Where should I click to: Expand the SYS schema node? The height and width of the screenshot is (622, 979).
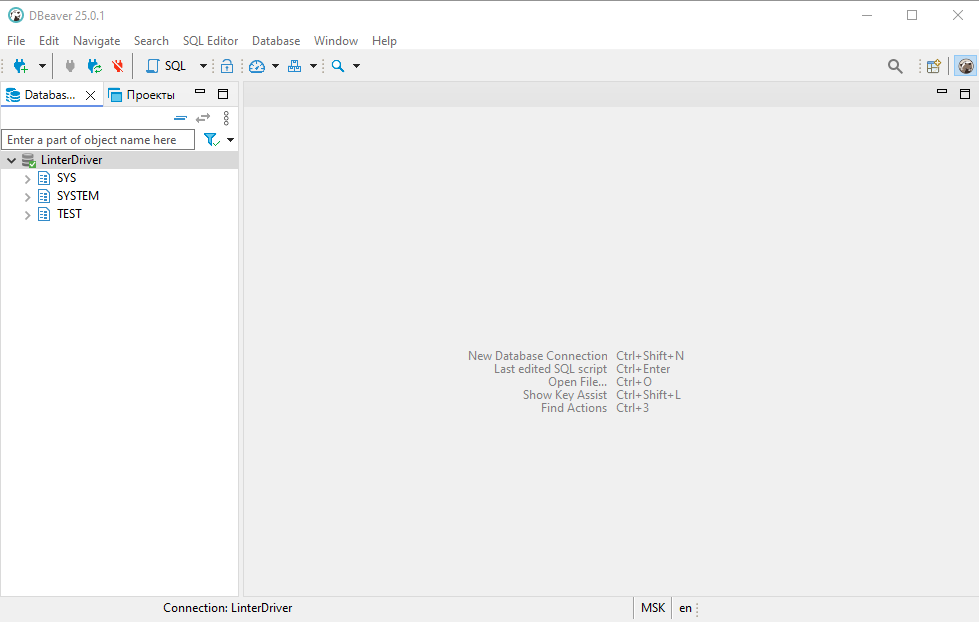(x=28, y=179)
